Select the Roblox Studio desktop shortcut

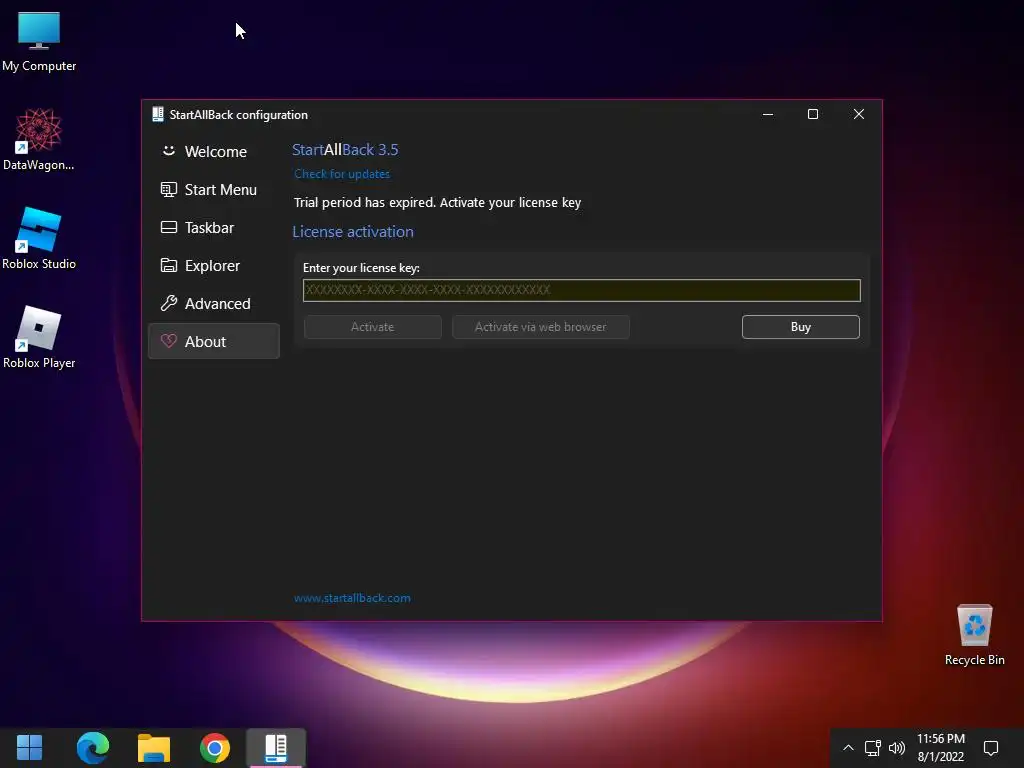(39, 238)
